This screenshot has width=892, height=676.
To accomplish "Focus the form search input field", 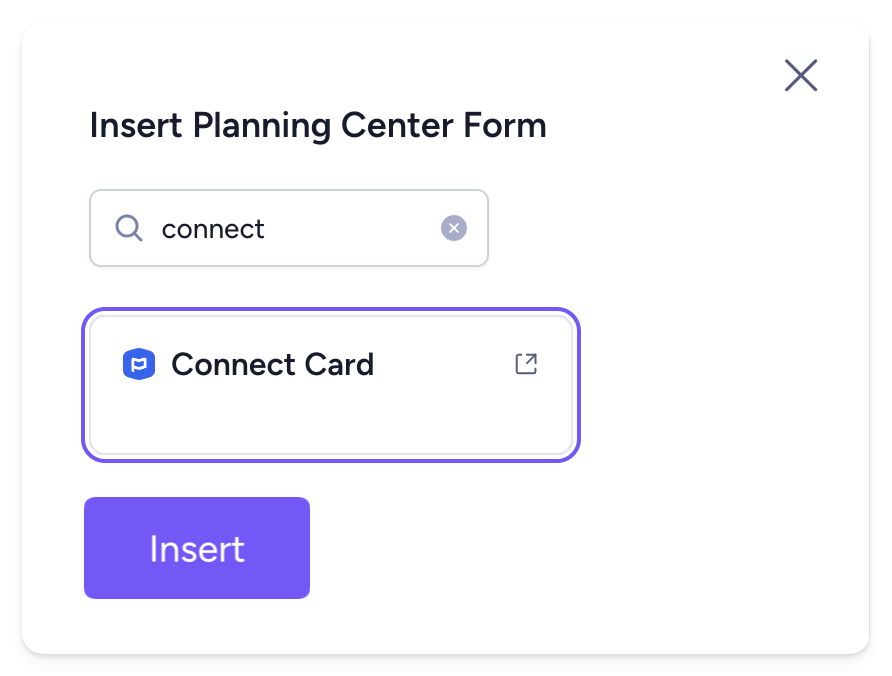I will [x=290, y=228].
